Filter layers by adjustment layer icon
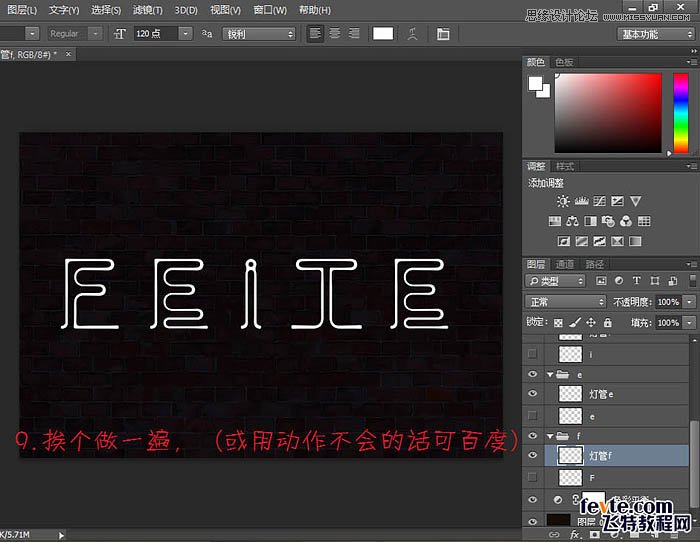The image size is (700, 542). 619,281
